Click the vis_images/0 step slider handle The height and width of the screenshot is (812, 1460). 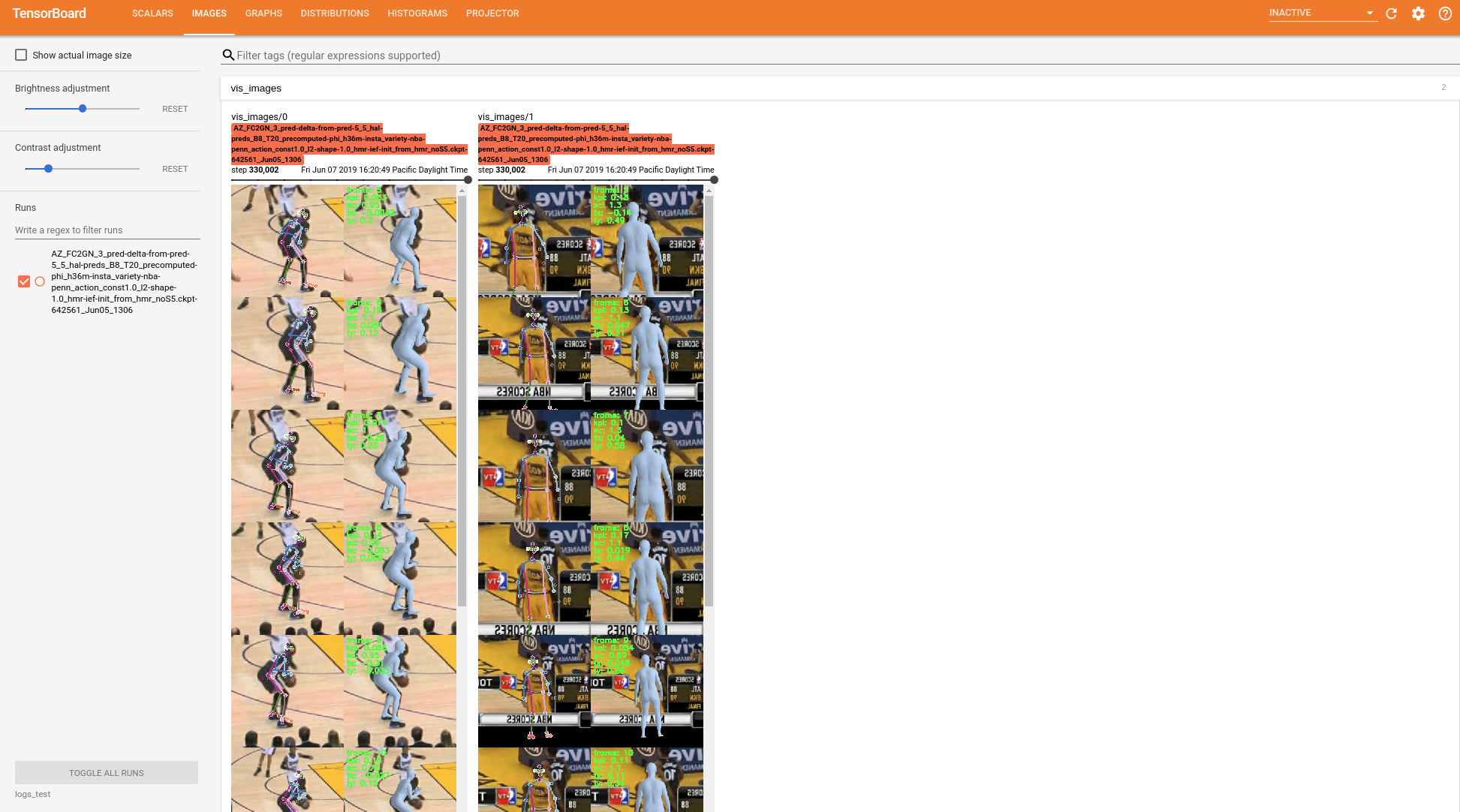tap(468, 180)
